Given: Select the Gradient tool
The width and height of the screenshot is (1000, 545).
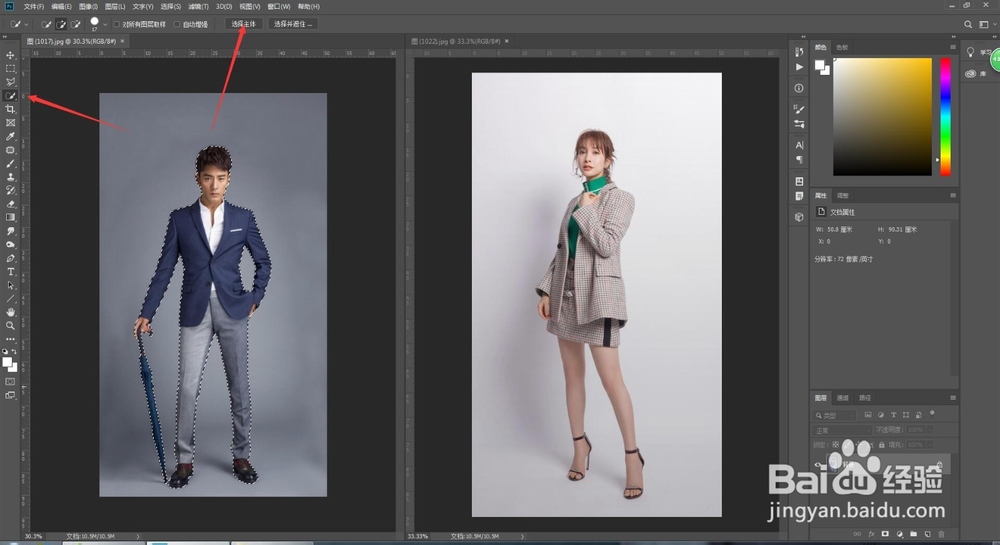Looking at the screenshot, I should pyautogui.click(x=10, y=217).
